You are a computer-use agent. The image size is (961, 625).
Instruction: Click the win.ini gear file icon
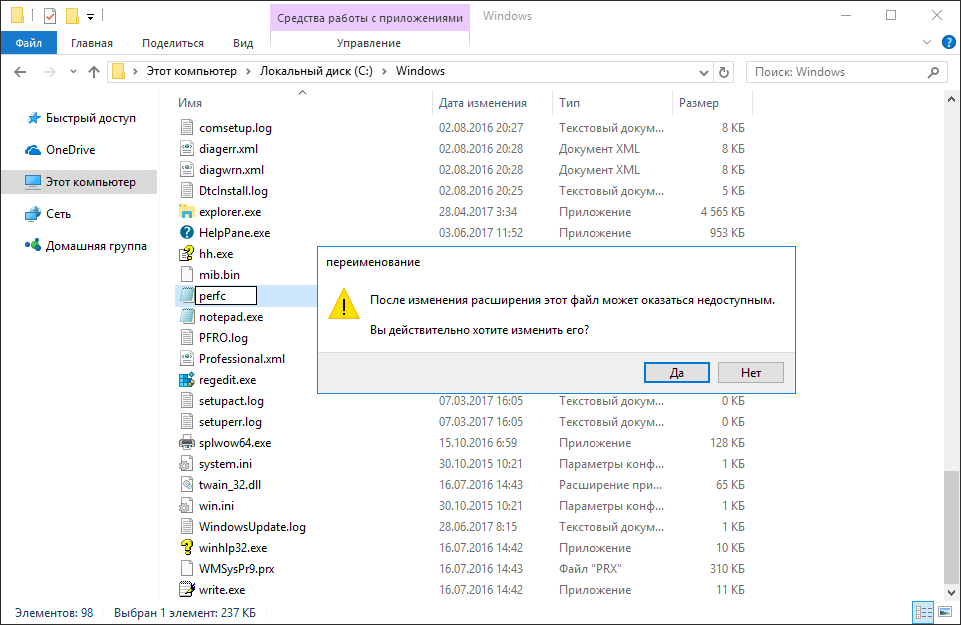(x=186, y=506)
